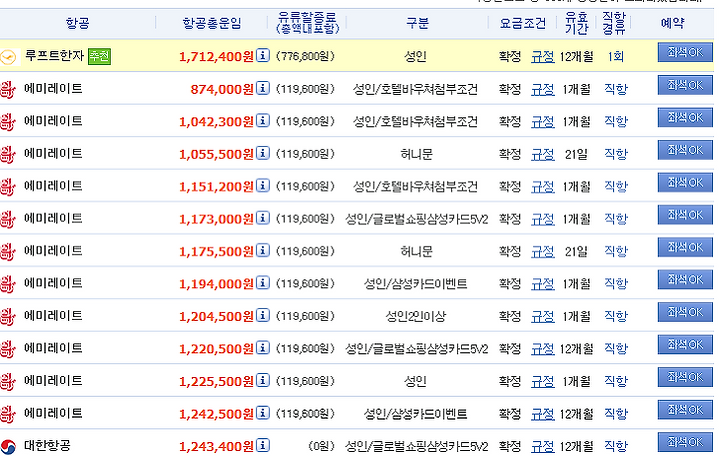Image resolution: width=720 pixels, height=456 pixels.
Task: Show 규정 rules for the 1,220,500원 fare
Action: click(543, 349)
